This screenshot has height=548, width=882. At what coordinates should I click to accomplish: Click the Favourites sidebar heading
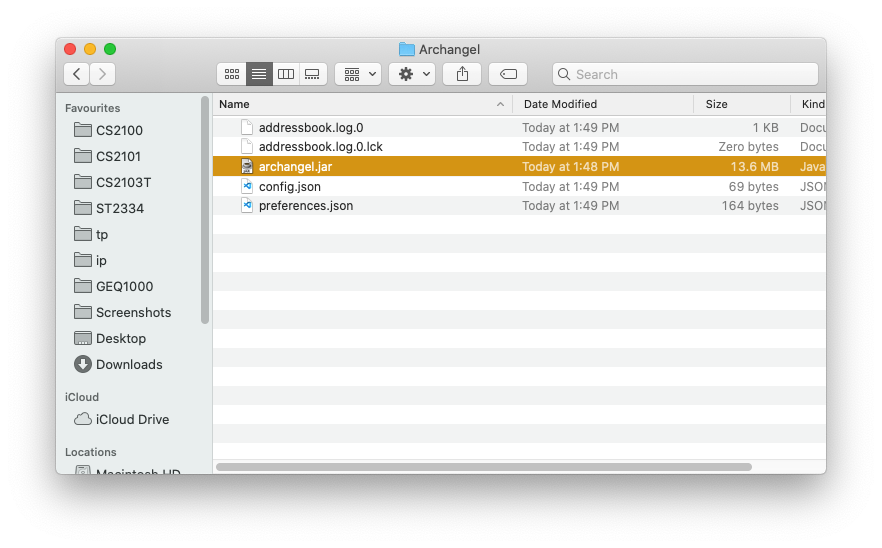tap(92, 108)
